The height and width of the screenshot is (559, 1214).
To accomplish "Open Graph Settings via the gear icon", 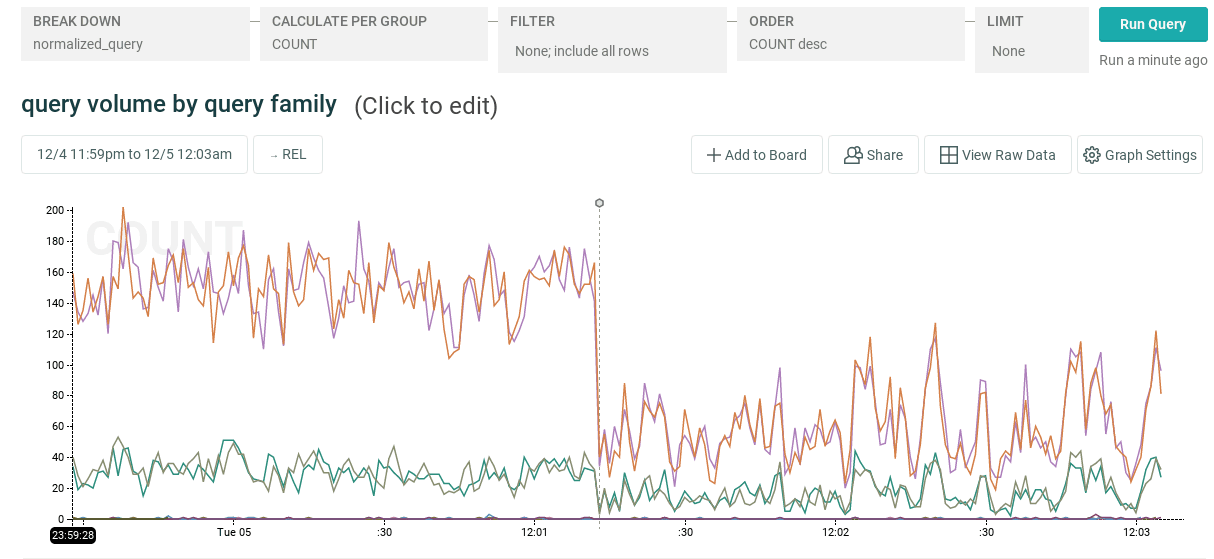I will [1092, 155].
